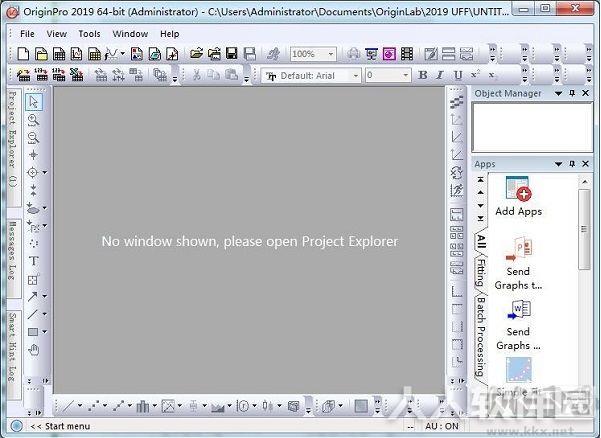The width and height of the screenshot is (601, 438).
Task: Open the Window menu
Action: pyautogui.click(x=130, y=34)
